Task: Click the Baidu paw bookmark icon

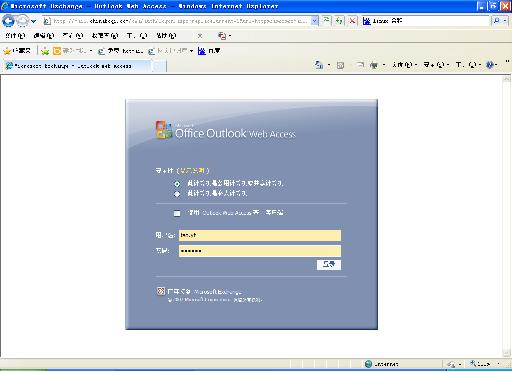Action: [202, 51]
